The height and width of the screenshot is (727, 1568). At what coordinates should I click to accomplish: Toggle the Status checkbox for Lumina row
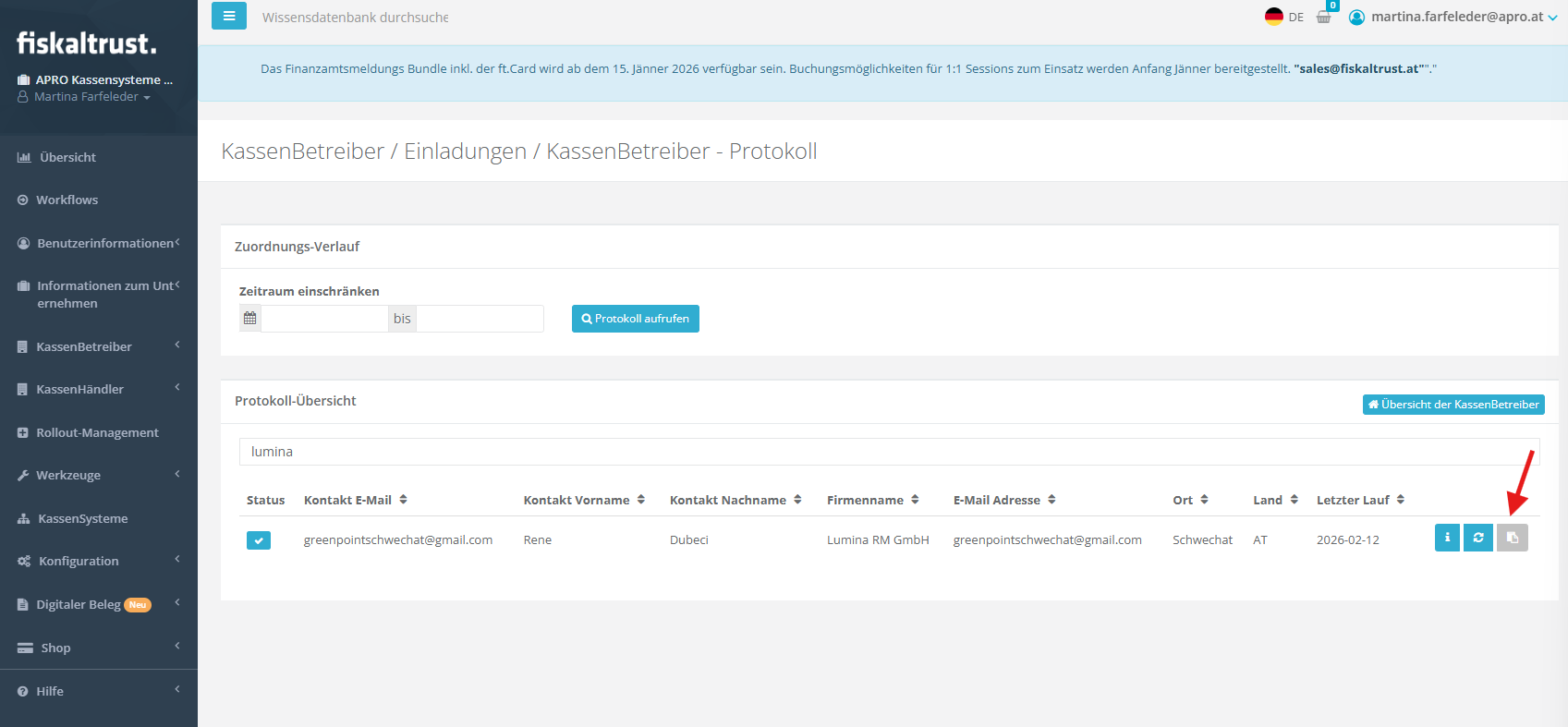pyautogui.click(x=259, y=540)
